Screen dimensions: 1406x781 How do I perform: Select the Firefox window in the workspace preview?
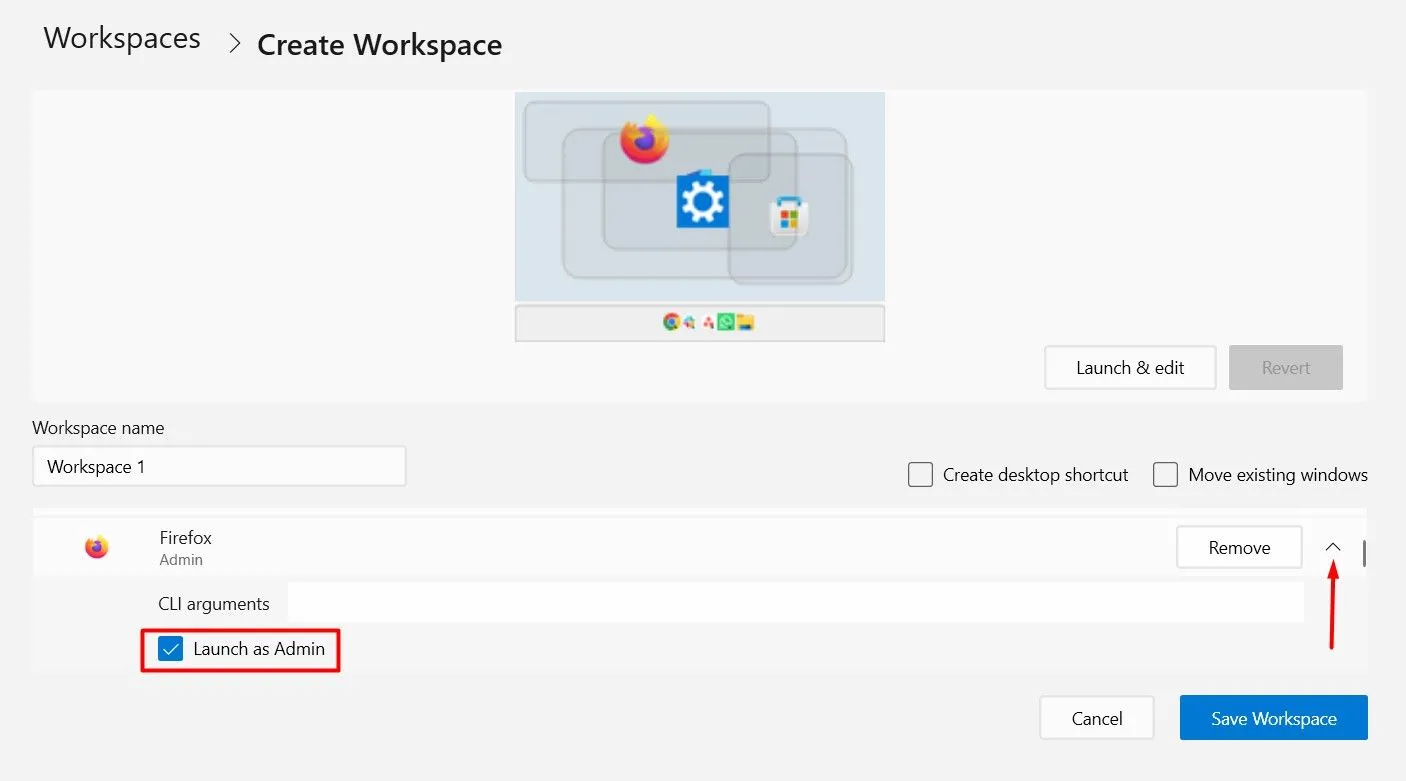click(645, 140)
